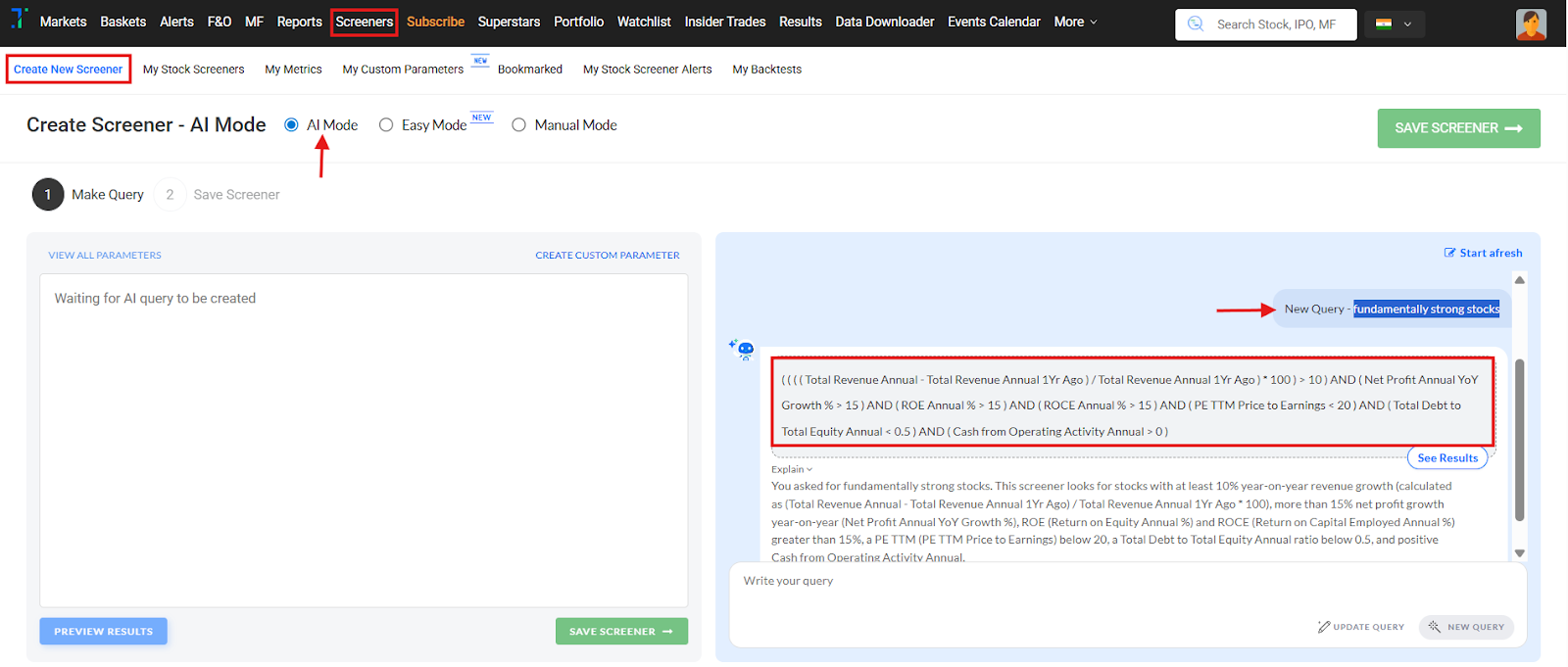
Task: Click the Trendlyne logo icon
Action: [x=20, y=20]
